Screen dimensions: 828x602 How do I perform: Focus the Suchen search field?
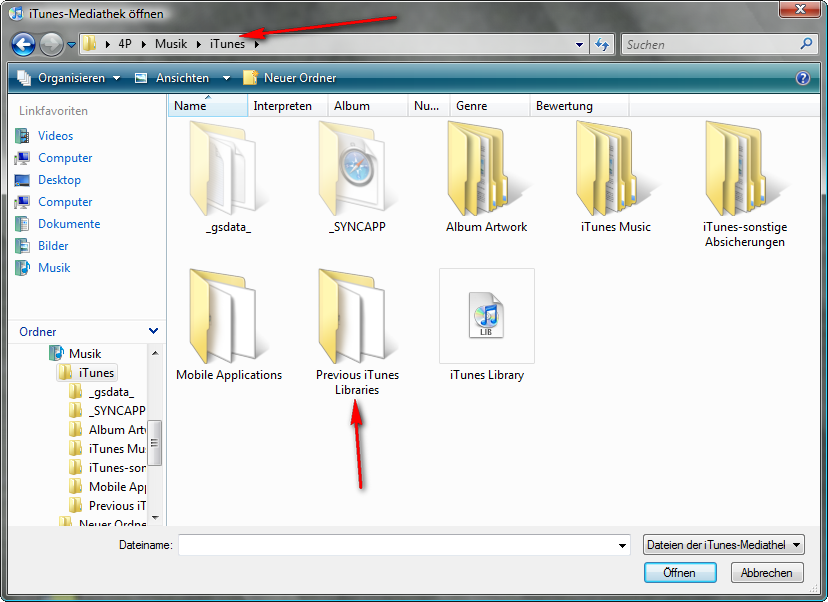click(711, 44)
